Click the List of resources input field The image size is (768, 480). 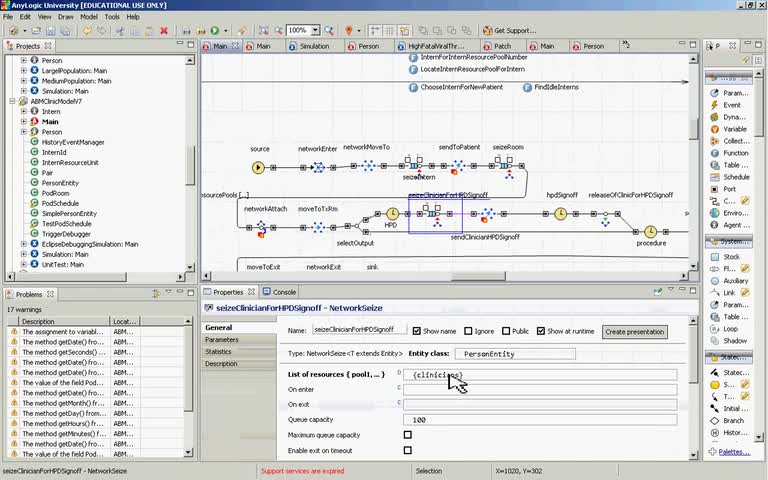click(540, 375)
